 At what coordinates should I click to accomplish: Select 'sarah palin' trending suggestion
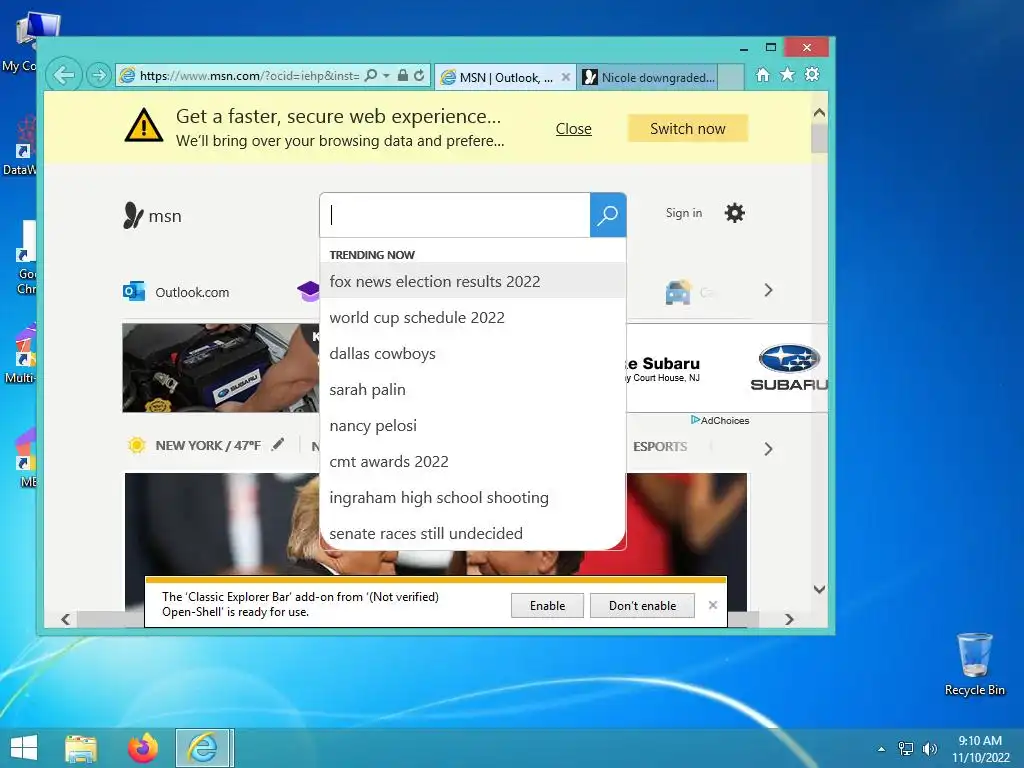473,389
